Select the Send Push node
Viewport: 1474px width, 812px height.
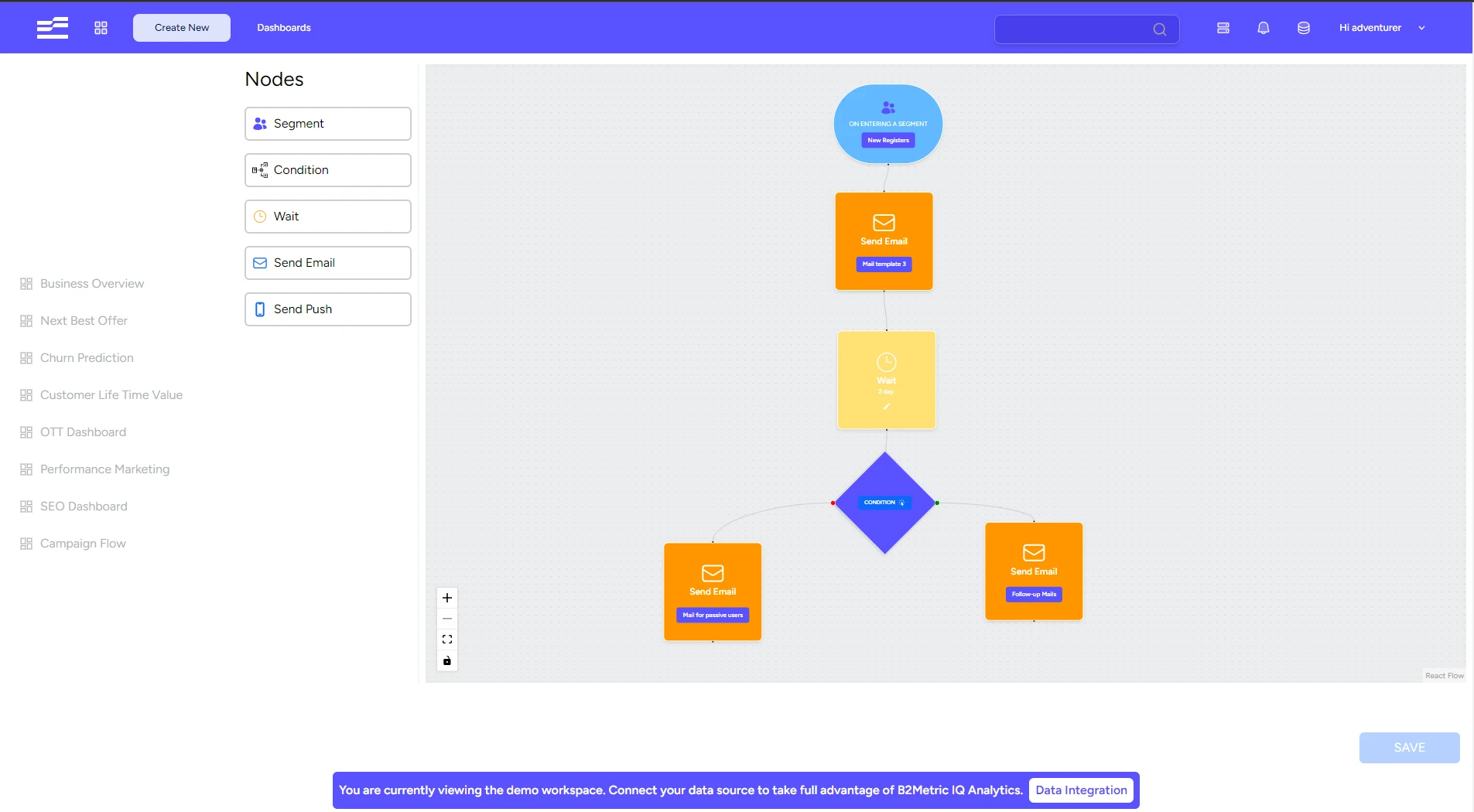pyautogui.click(x=328, y=309)
